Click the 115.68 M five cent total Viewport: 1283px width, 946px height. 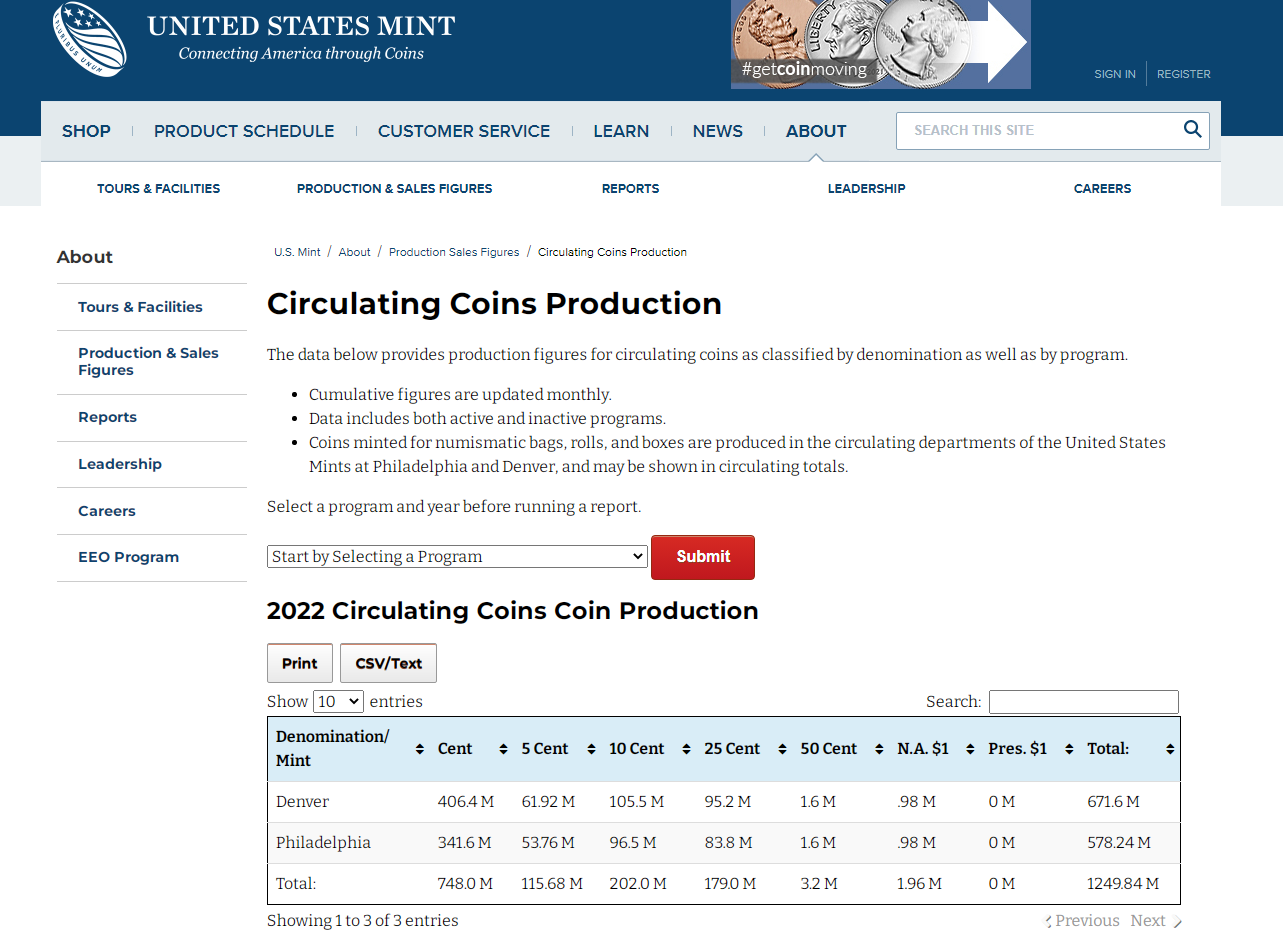[x=552, y=884]
